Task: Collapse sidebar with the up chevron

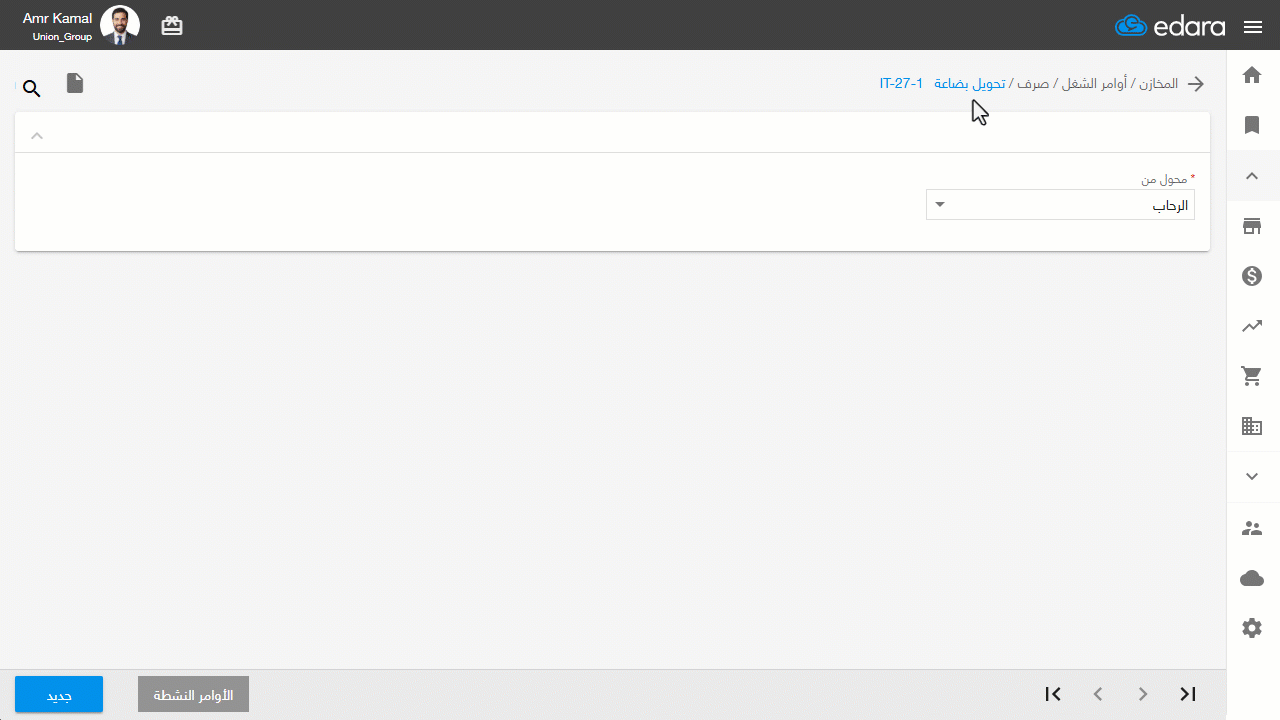Action: pyautogui.click(x=1252, y=176)
